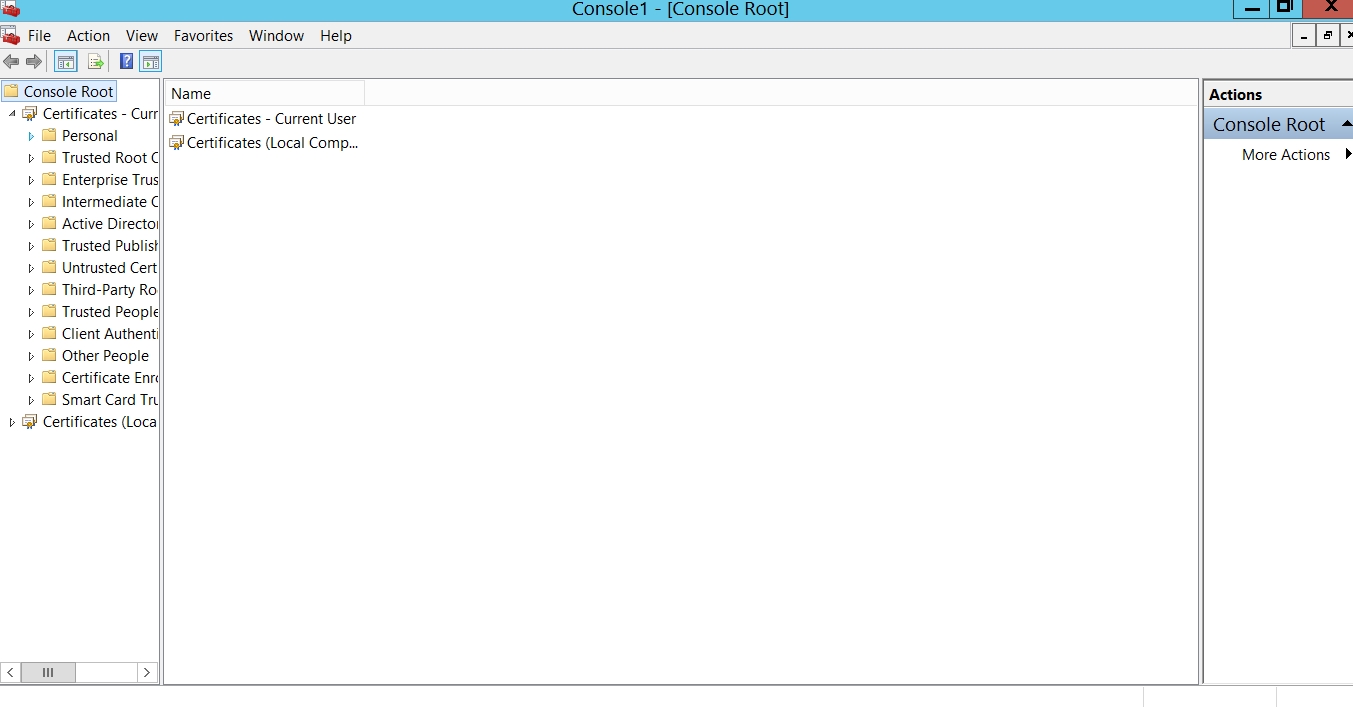Collapse Certificates - Current User tree node

click(x=12, y=114)
